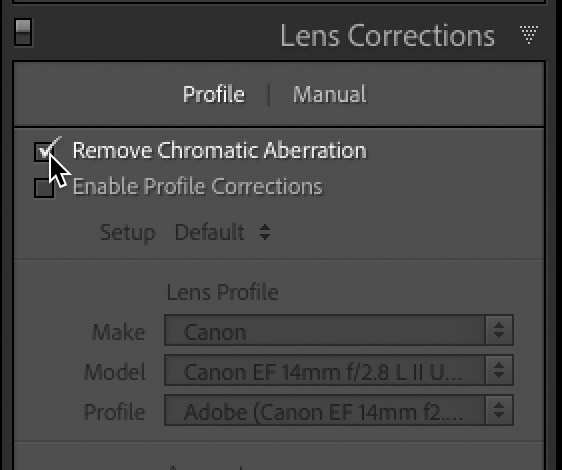Click the Lens Profile section heading
This screenshot has width=562, height=470.
click(x=223, y=292)
